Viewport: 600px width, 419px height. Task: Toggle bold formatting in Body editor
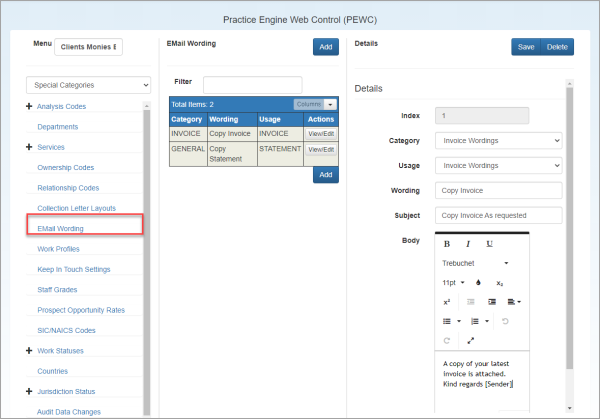coord(447,244)
